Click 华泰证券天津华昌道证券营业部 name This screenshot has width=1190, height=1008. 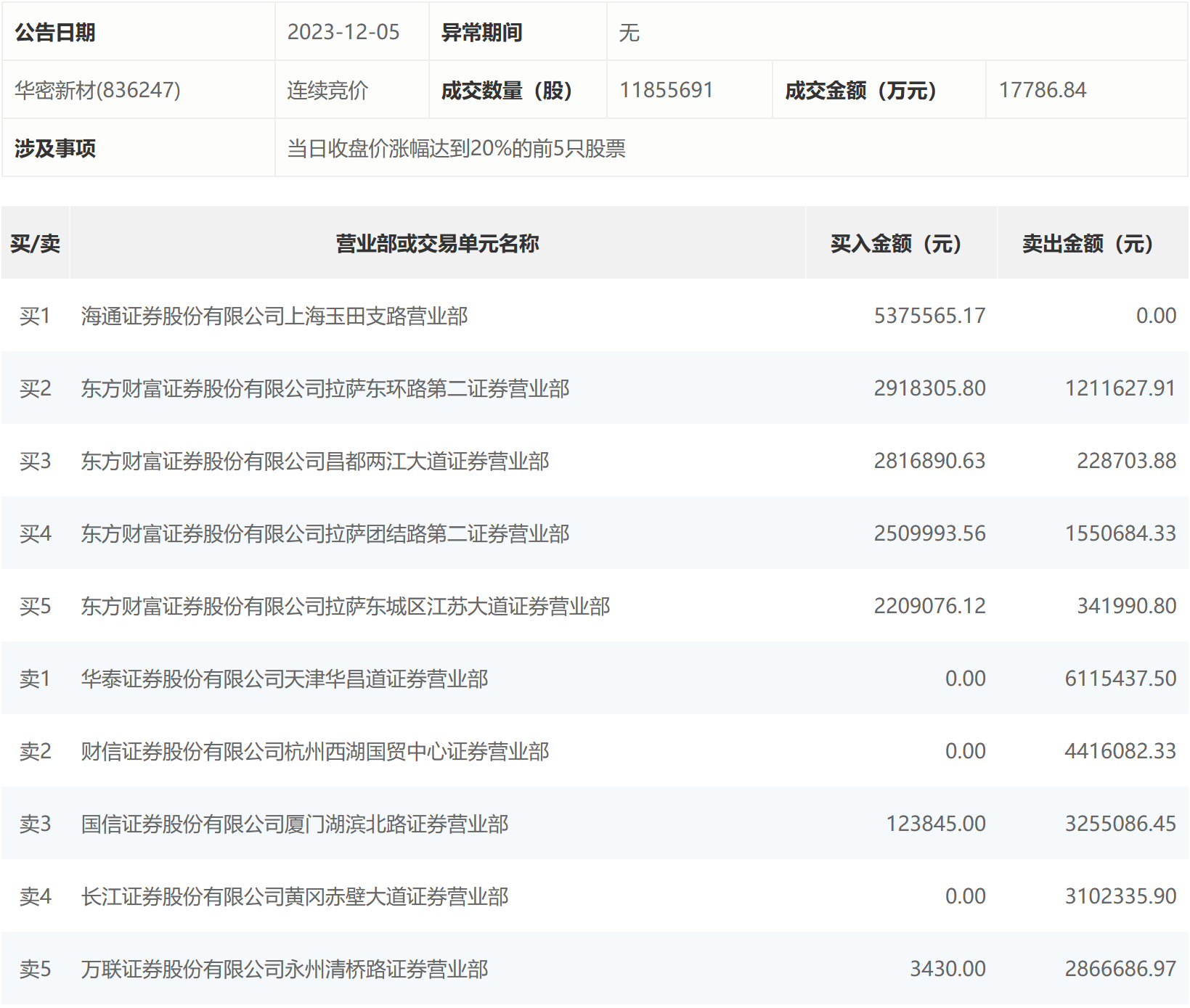pos(285,679)
